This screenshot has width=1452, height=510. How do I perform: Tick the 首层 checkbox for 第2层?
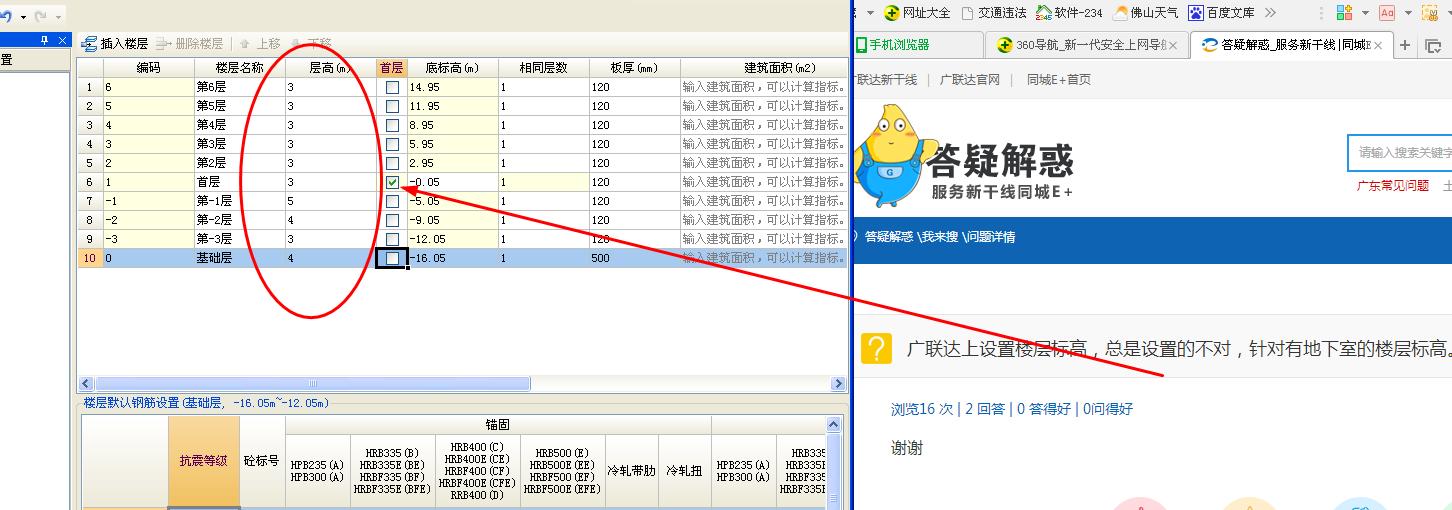392,163
